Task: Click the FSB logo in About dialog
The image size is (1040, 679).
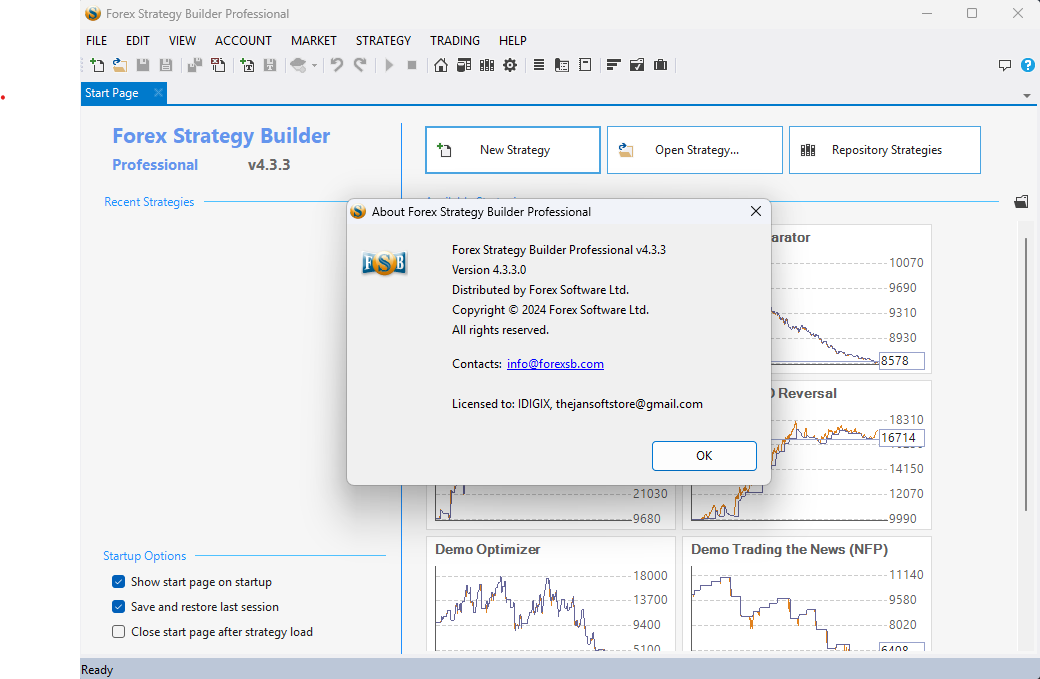Action: coord(384,263)
